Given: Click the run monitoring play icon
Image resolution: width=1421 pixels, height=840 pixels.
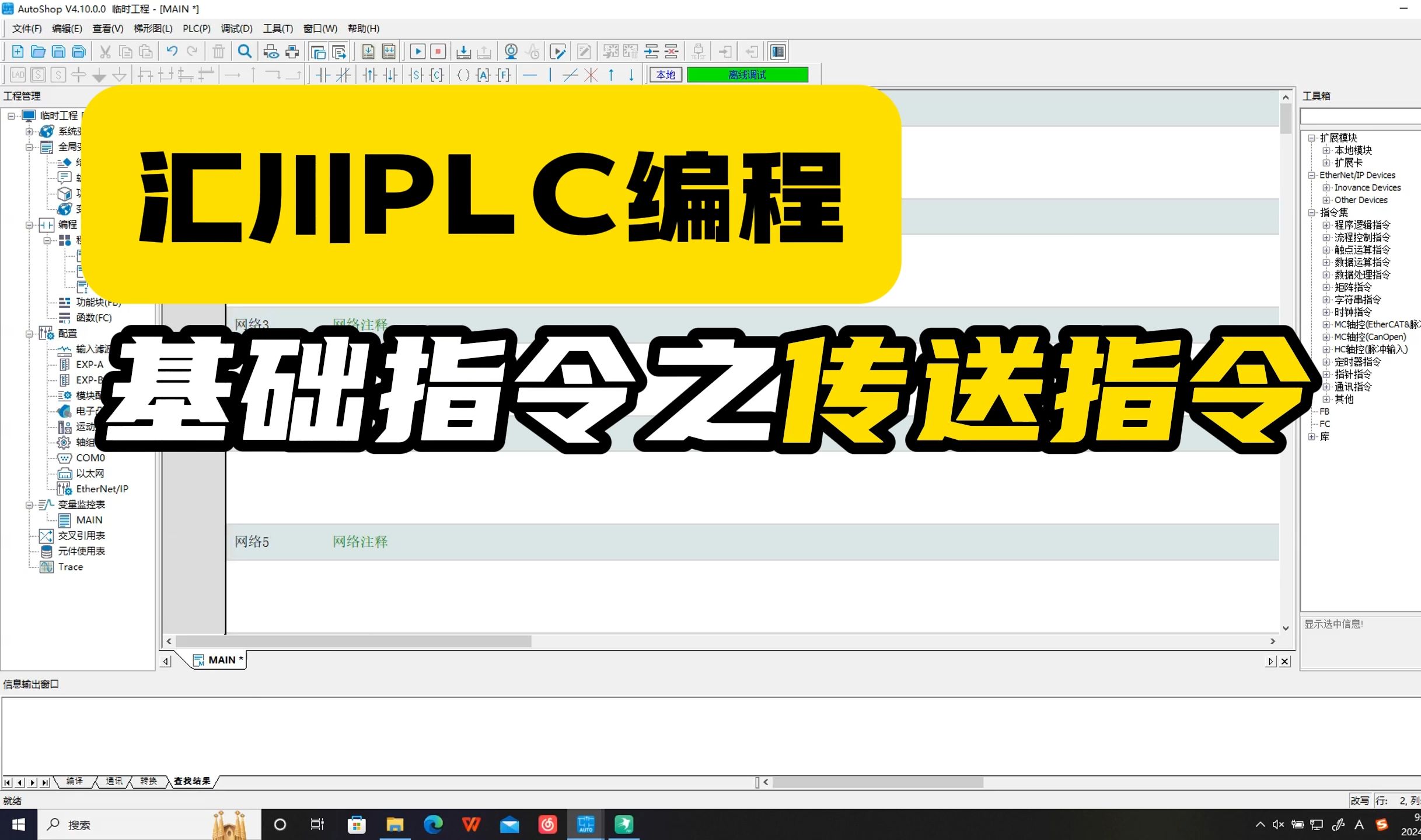Looking at the screenshot, I should tap(418, 51).
